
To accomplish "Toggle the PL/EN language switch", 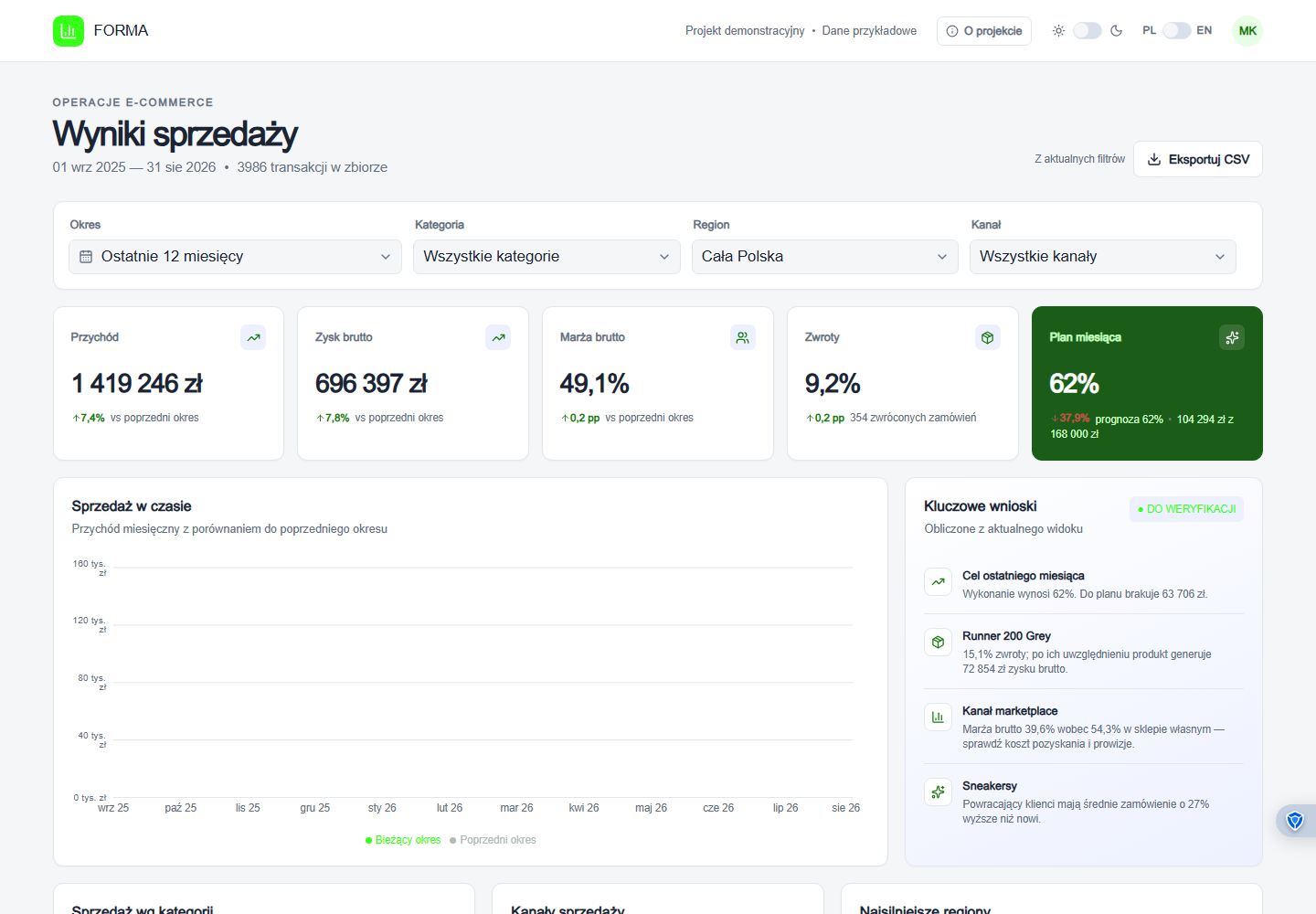I will 1176,31.
